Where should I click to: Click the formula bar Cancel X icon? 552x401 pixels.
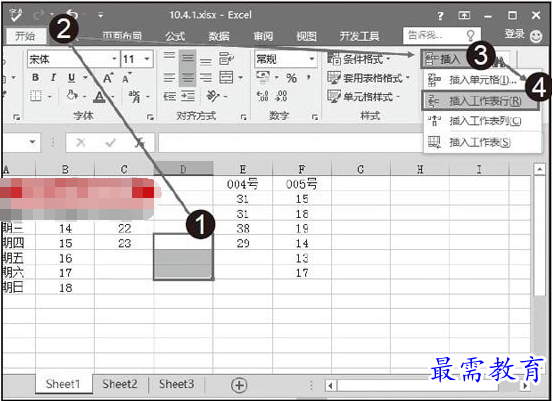point(81,142)
